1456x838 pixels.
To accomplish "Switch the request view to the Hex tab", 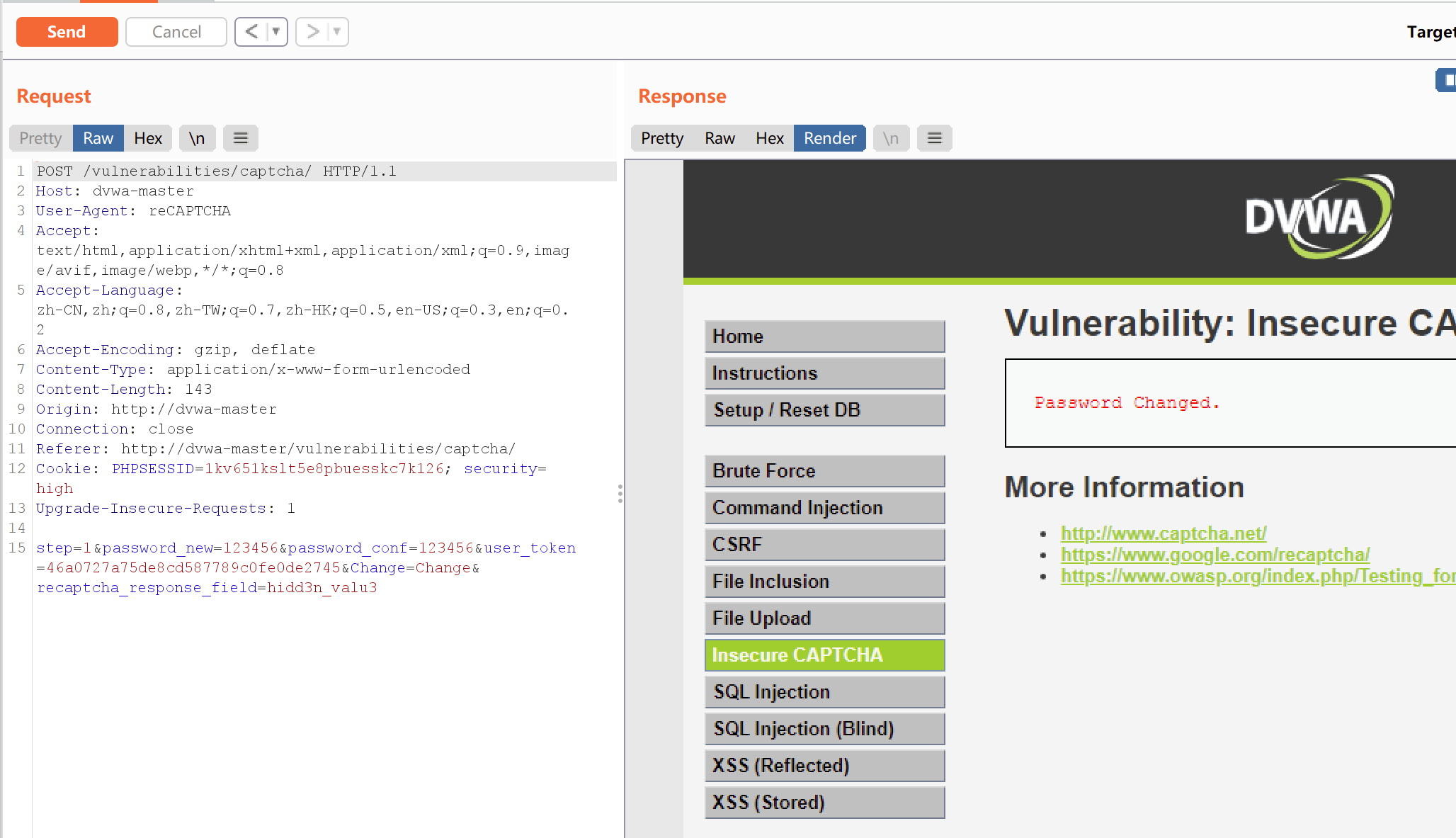I will click(148, 138).
